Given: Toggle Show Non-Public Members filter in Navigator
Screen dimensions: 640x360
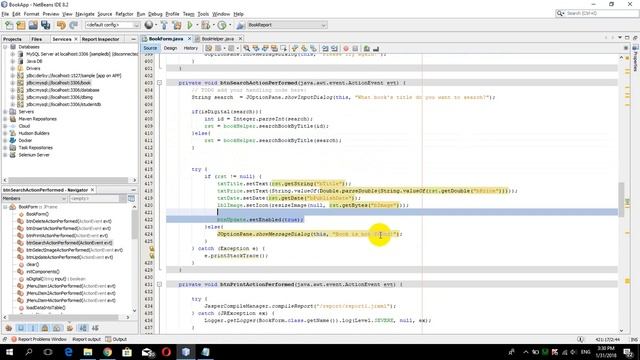Looking at the screenshot, I should pos(45,328).
